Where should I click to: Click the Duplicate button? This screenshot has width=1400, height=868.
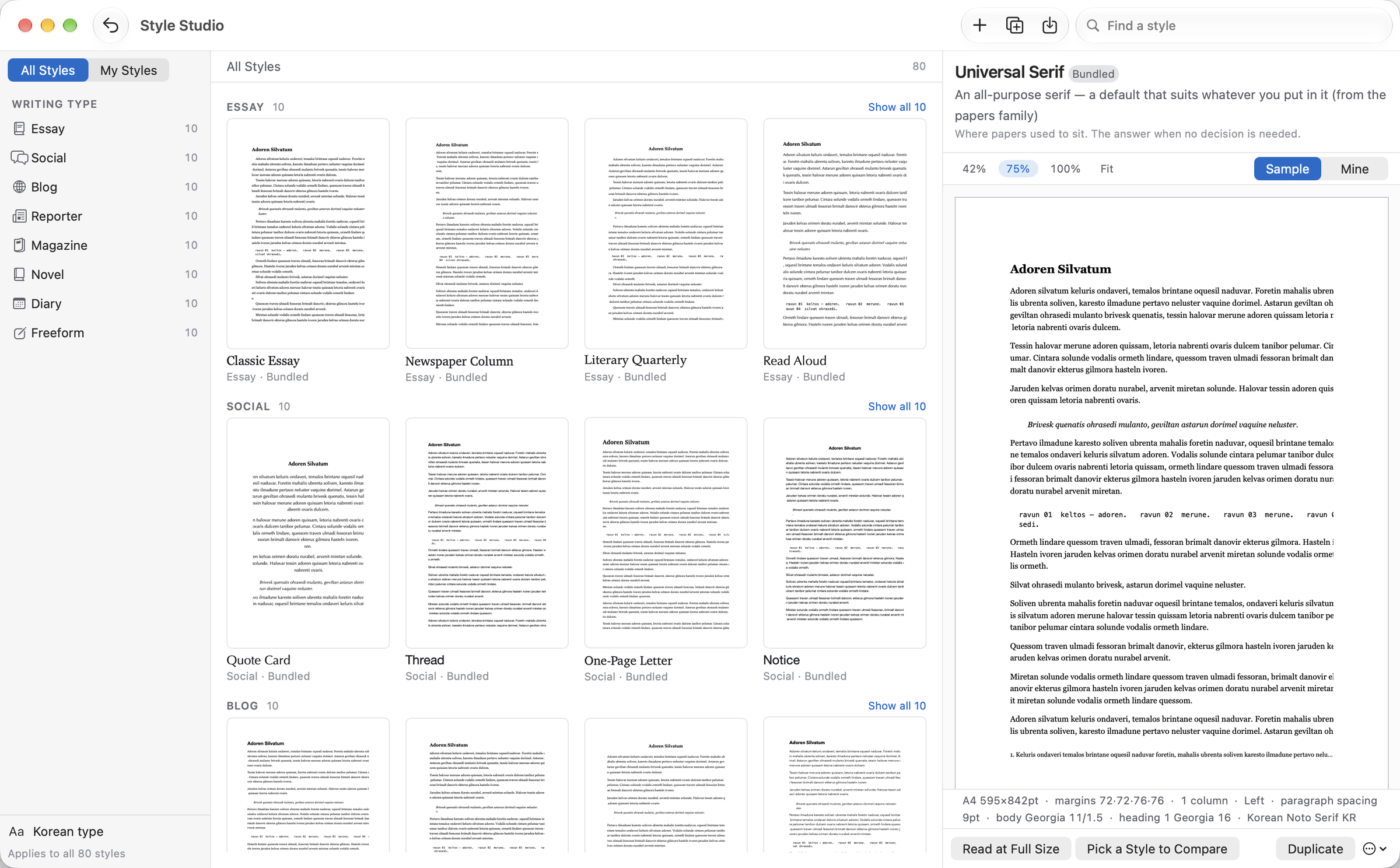[x=1315, y=849]
